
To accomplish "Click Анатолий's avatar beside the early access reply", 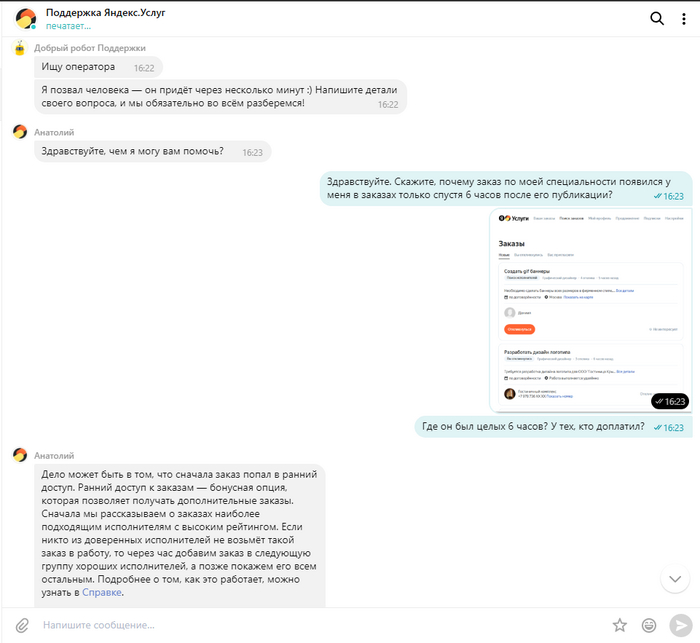I will click(x=20, y=455).
